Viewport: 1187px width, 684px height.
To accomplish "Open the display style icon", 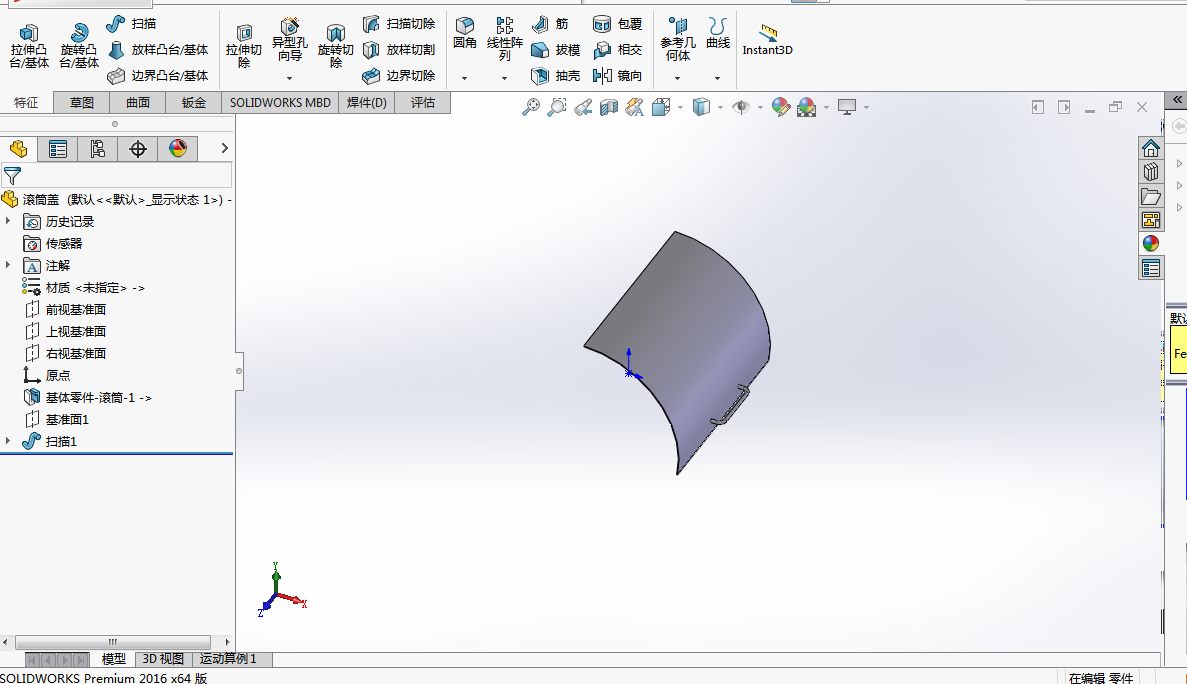I will pyautogui.click(x=702, y=107).
